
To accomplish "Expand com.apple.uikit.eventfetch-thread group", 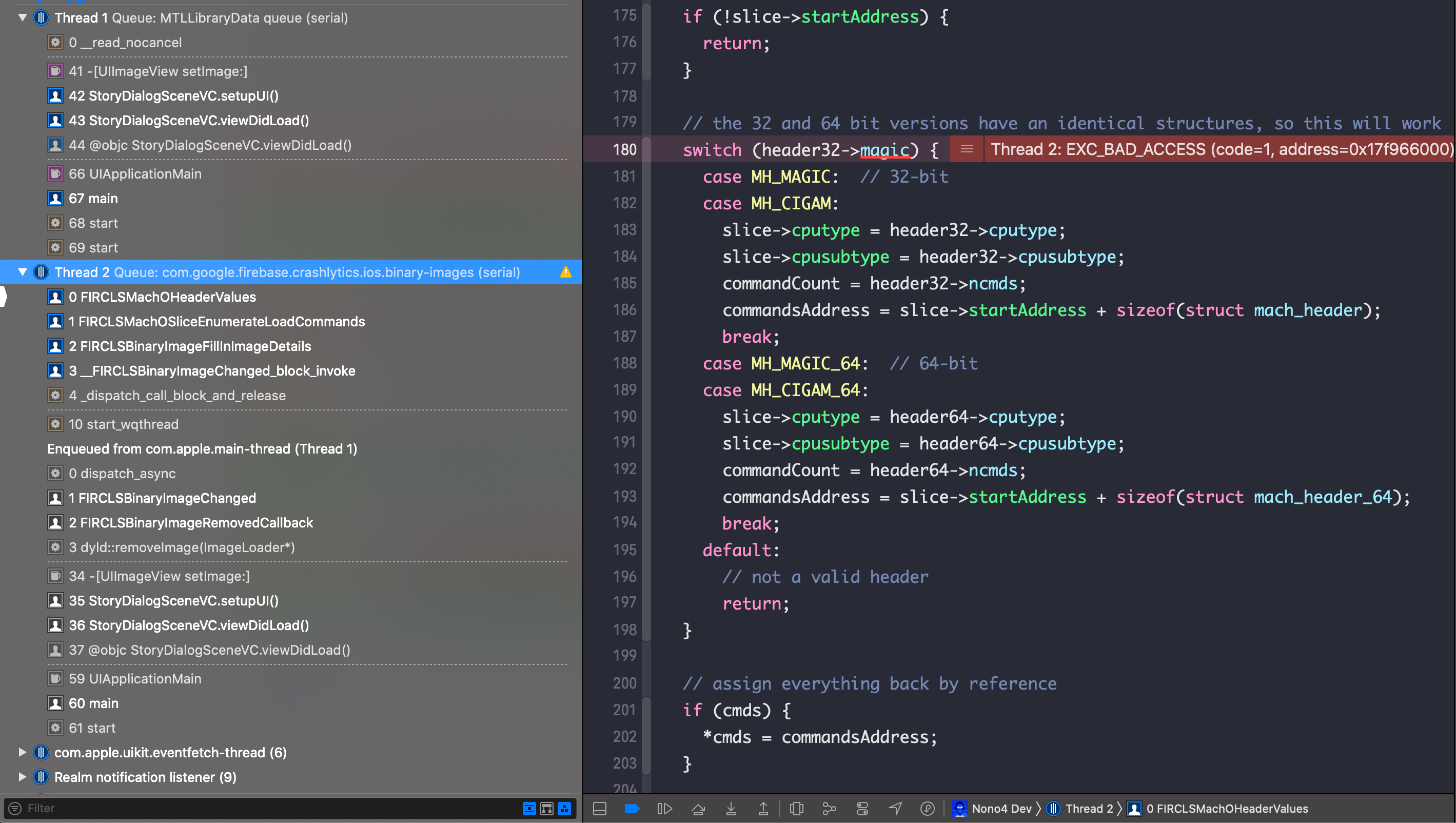I will [23, 752].
